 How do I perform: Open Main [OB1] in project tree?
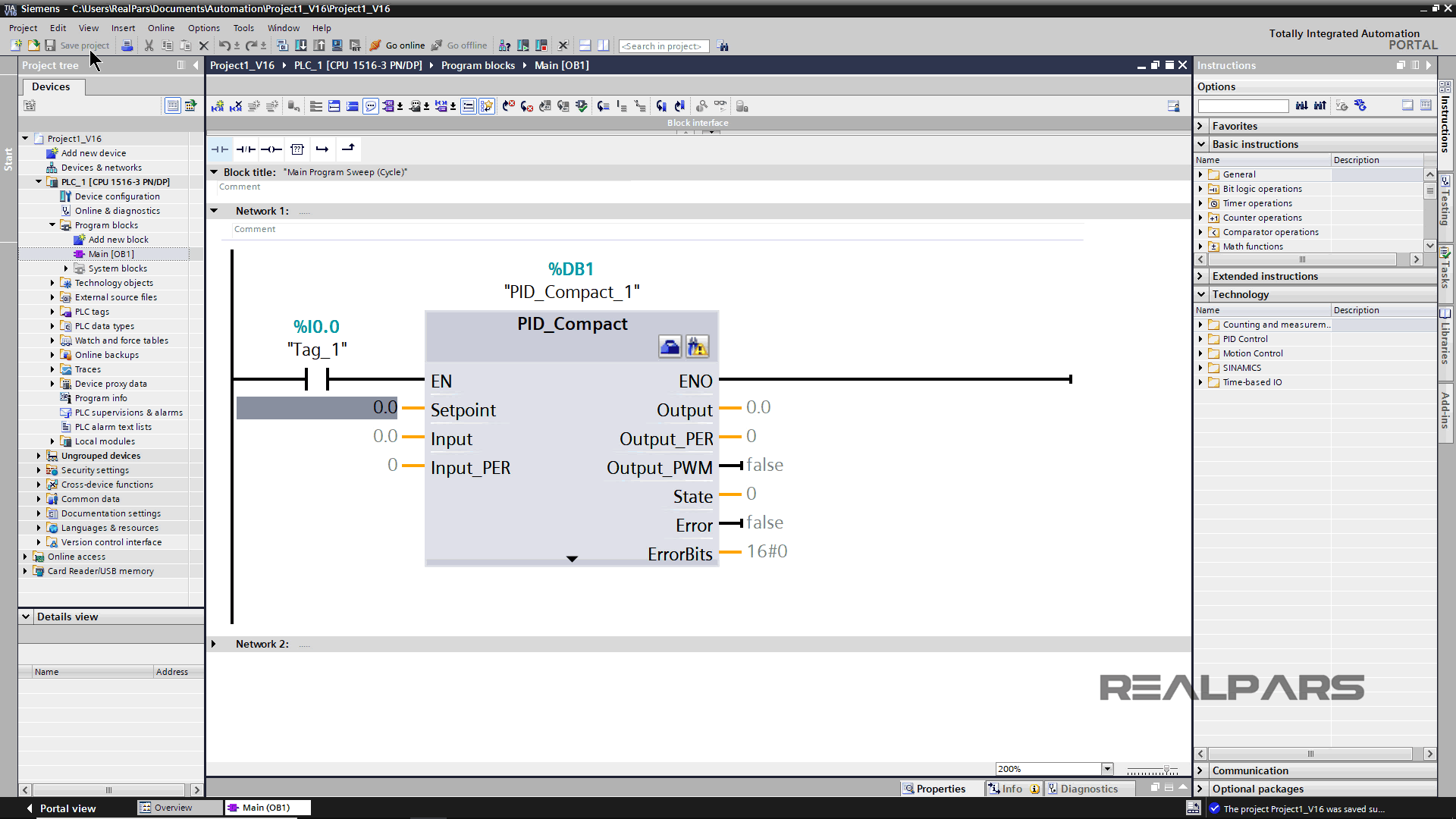pos(111,254)
